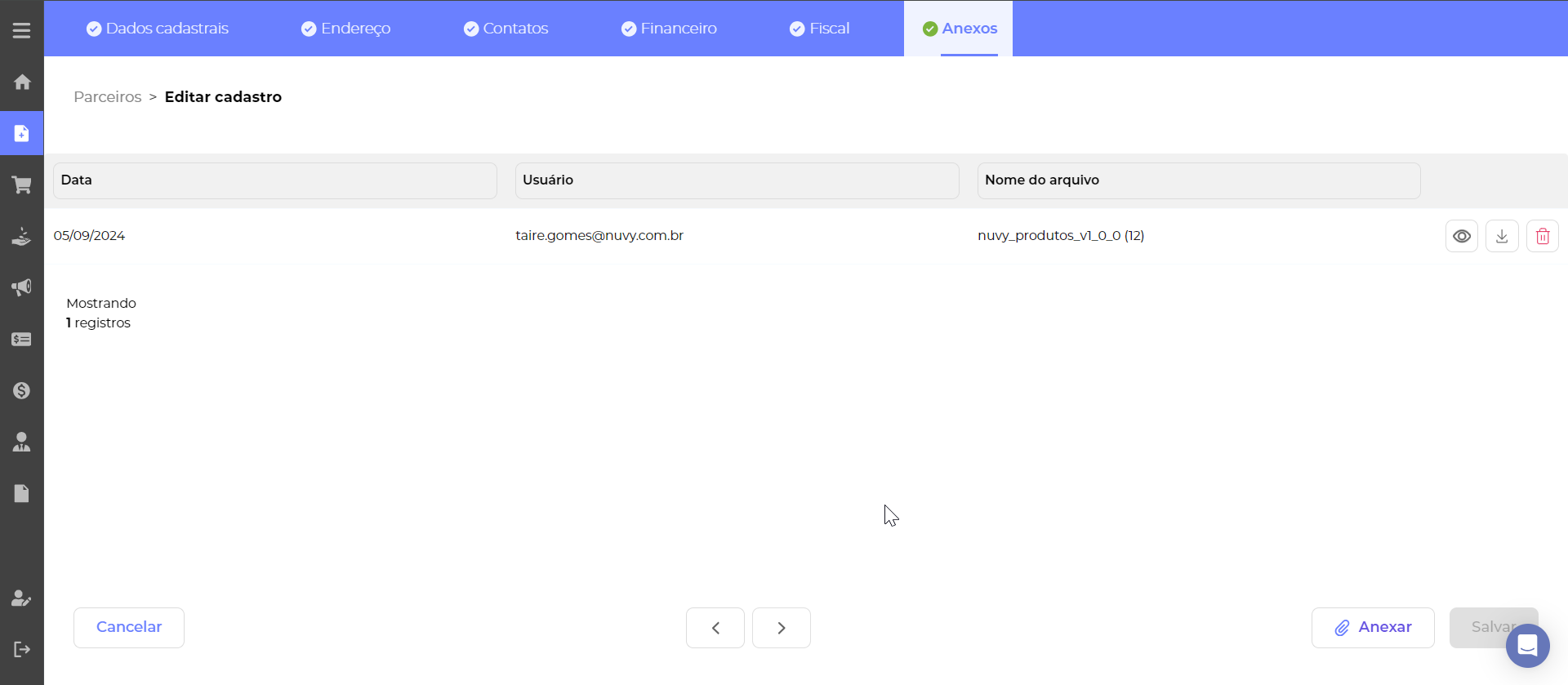Click the dollar coin sidebar icon
The image size is (1568, 685).
pyautogui.click(x=22, y=390)
